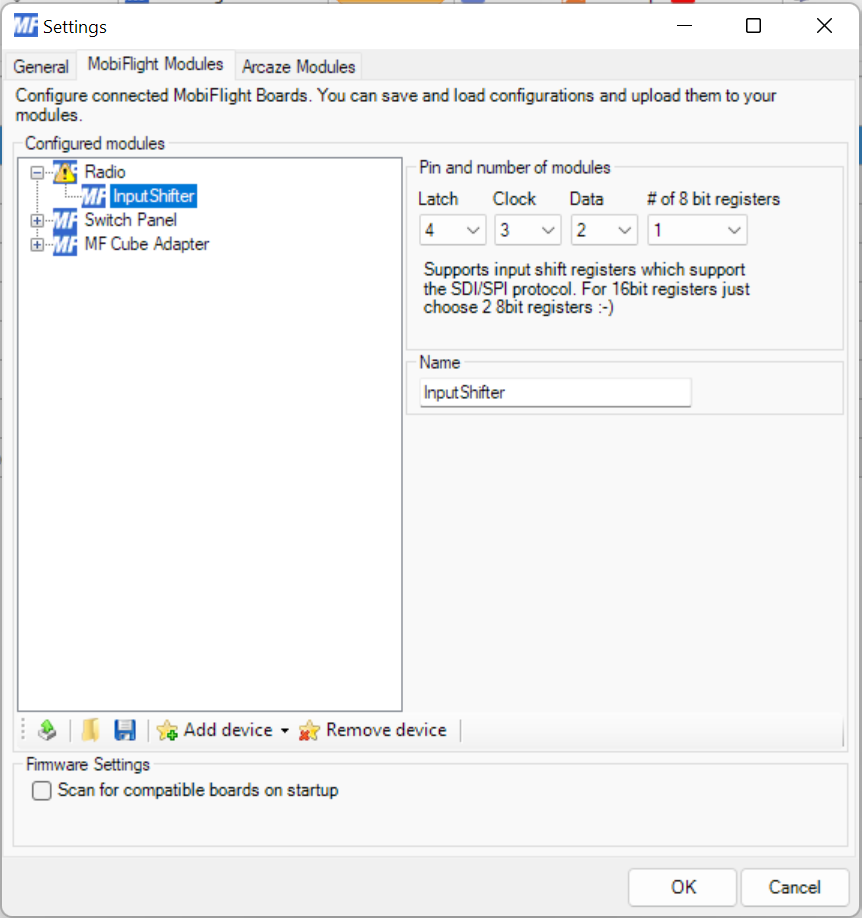This screenshot has height=918, width=862.
Task: Click the toolbar grip handle
Action: coord(23,730)
